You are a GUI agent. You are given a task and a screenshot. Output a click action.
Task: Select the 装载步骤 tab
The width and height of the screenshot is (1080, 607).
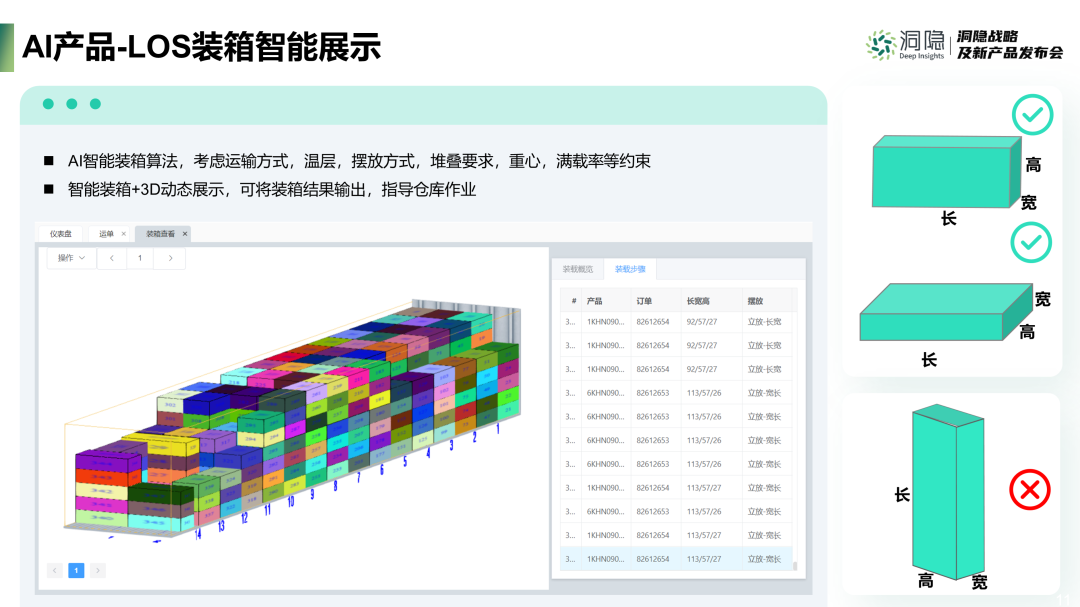tap(630, 269)
